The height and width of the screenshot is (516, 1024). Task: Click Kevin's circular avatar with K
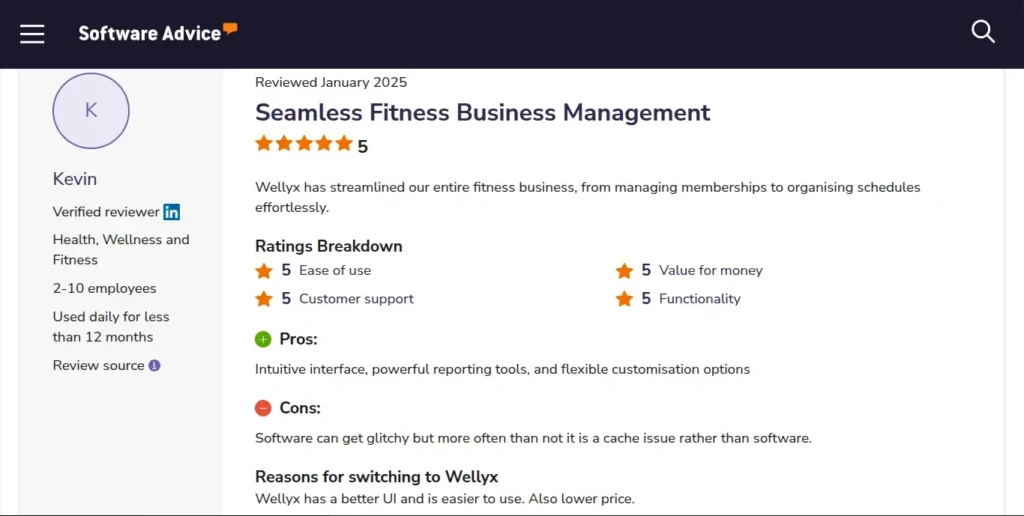pos(91,110)
